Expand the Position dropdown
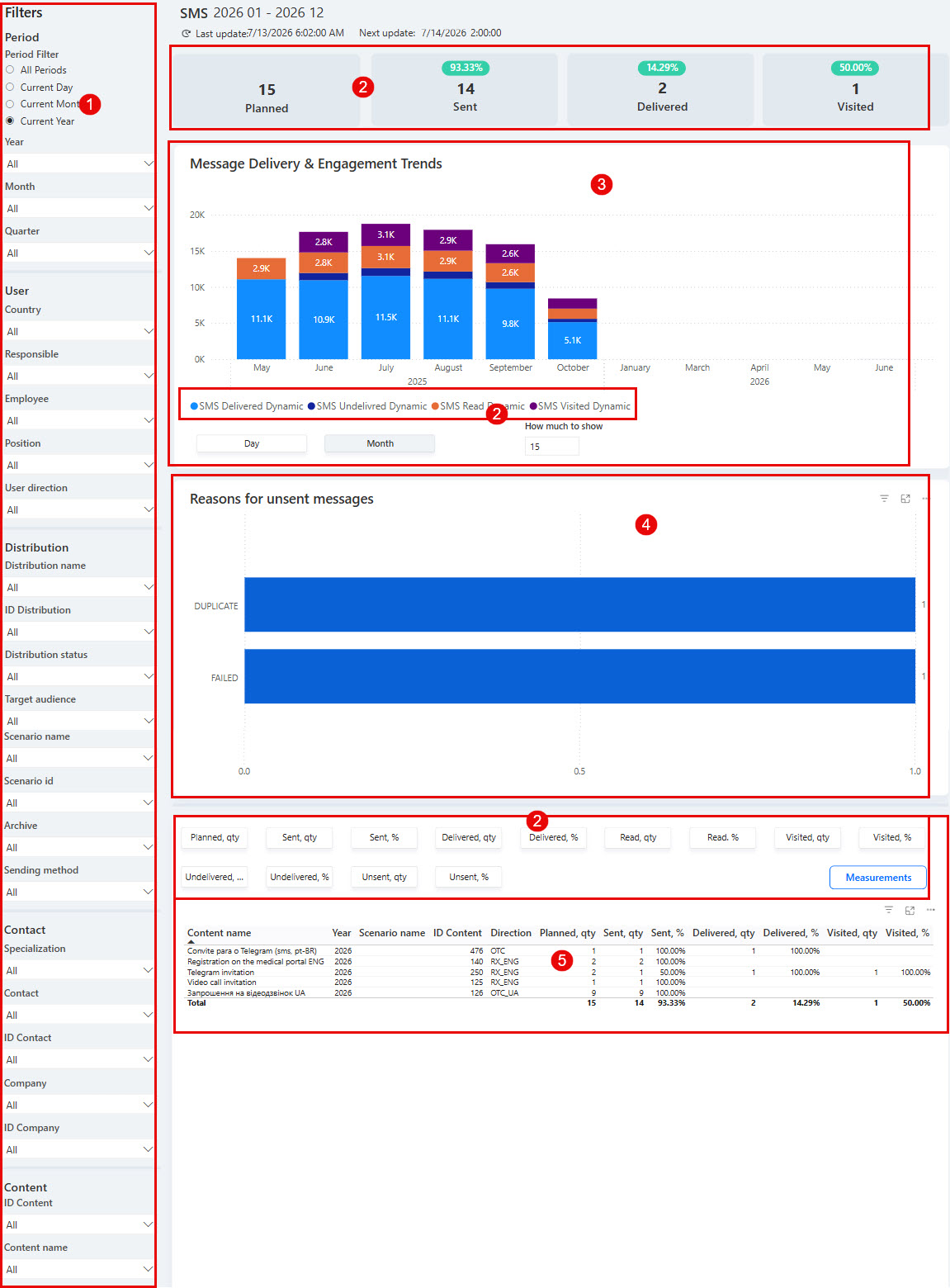 (x=78, y=465)
